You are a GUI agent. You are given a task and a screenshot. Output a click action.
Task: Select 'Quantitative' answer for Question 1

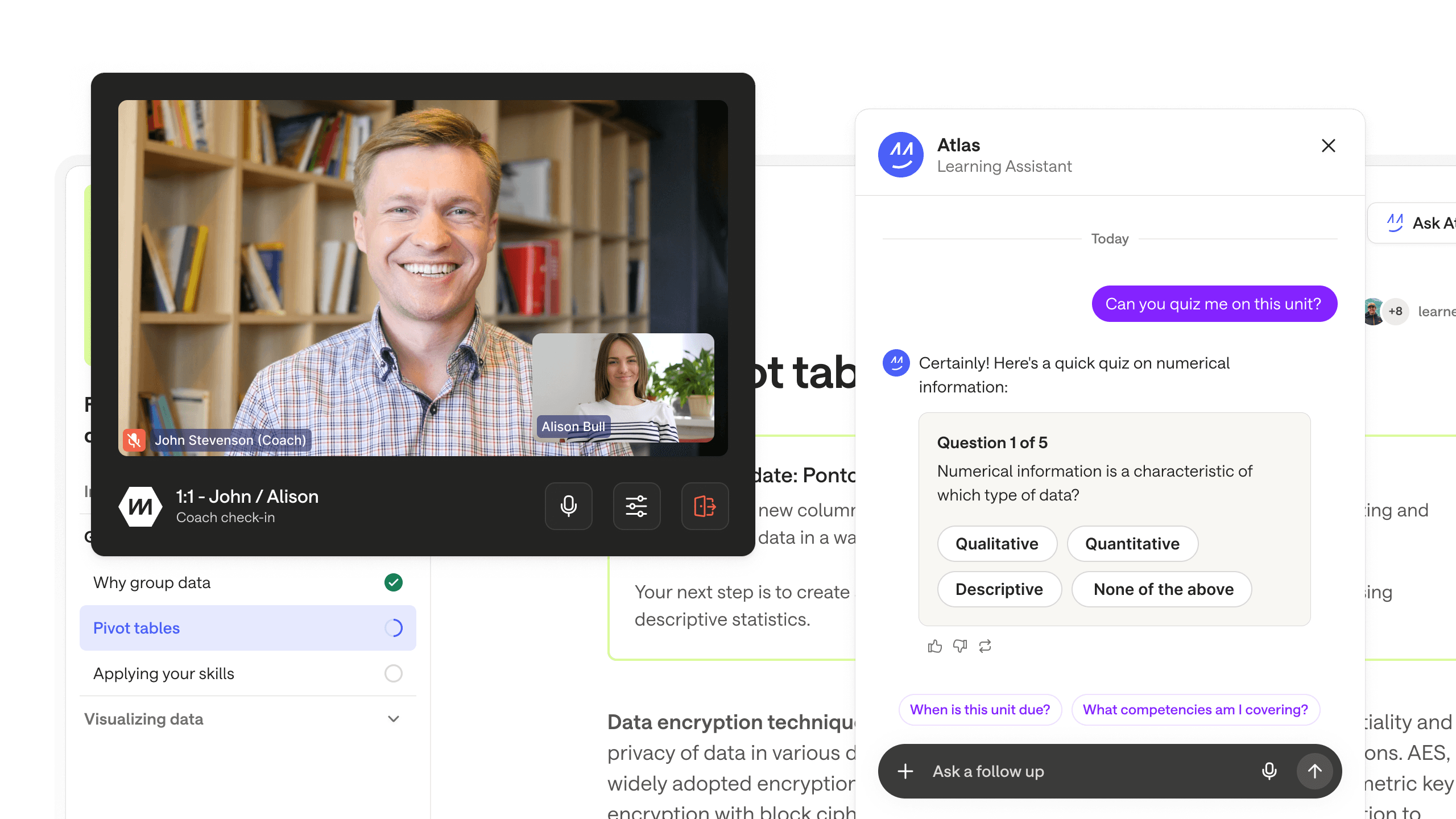(x=1132, y=543)
